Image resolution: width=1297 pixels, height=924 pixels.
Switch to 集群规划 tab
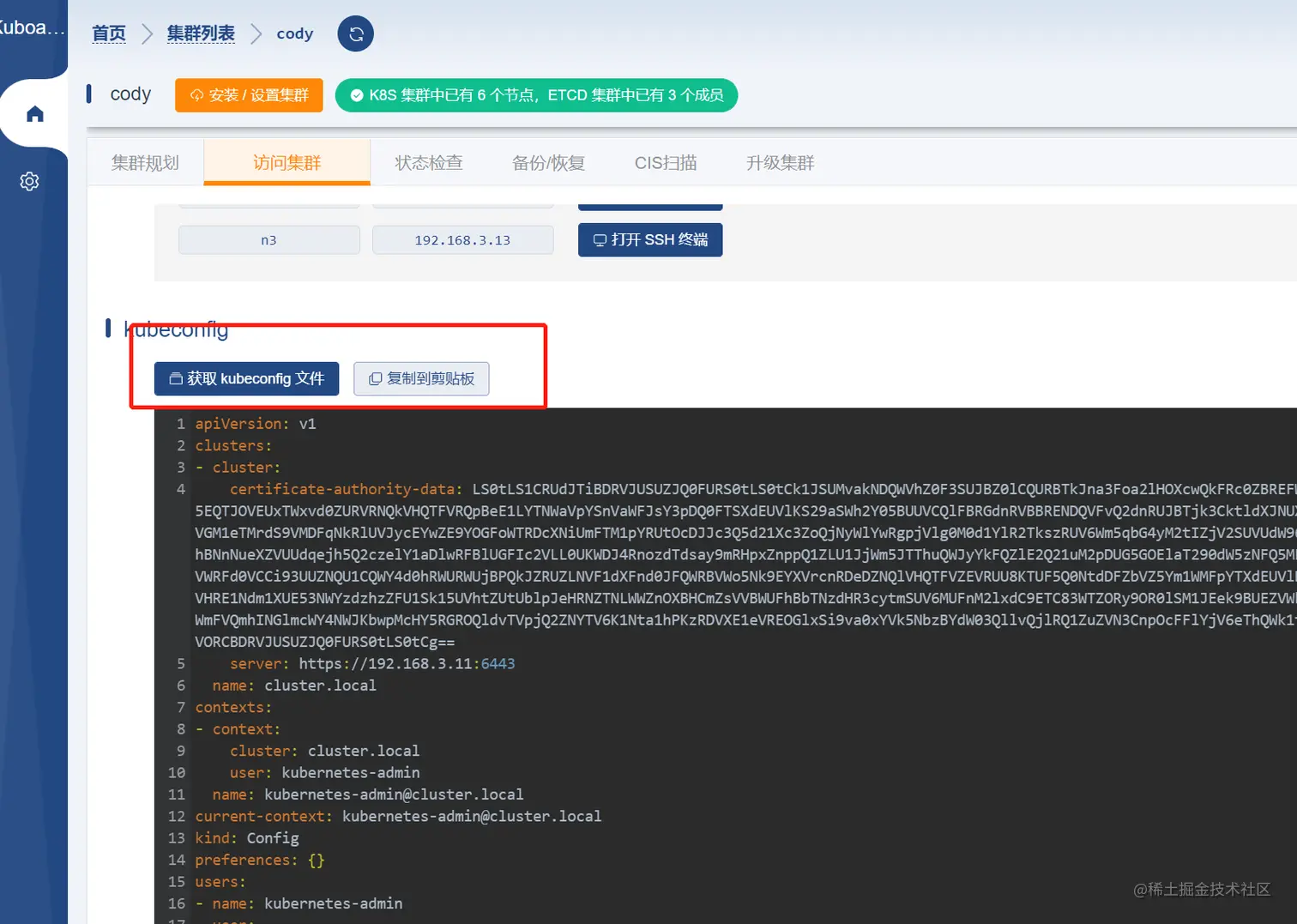(x=146, y=163)
